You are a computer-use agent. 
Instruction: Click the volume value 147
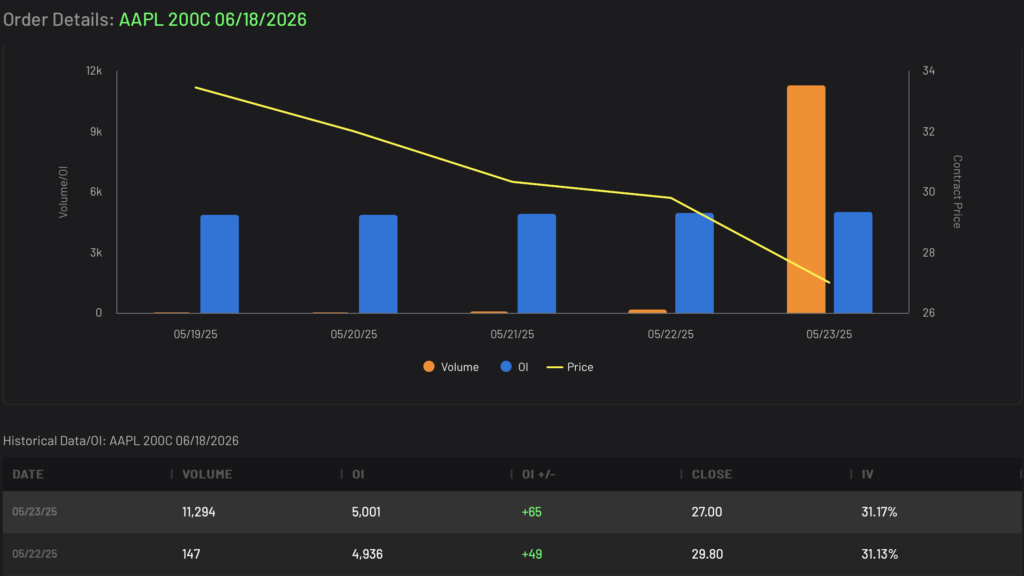191,554
